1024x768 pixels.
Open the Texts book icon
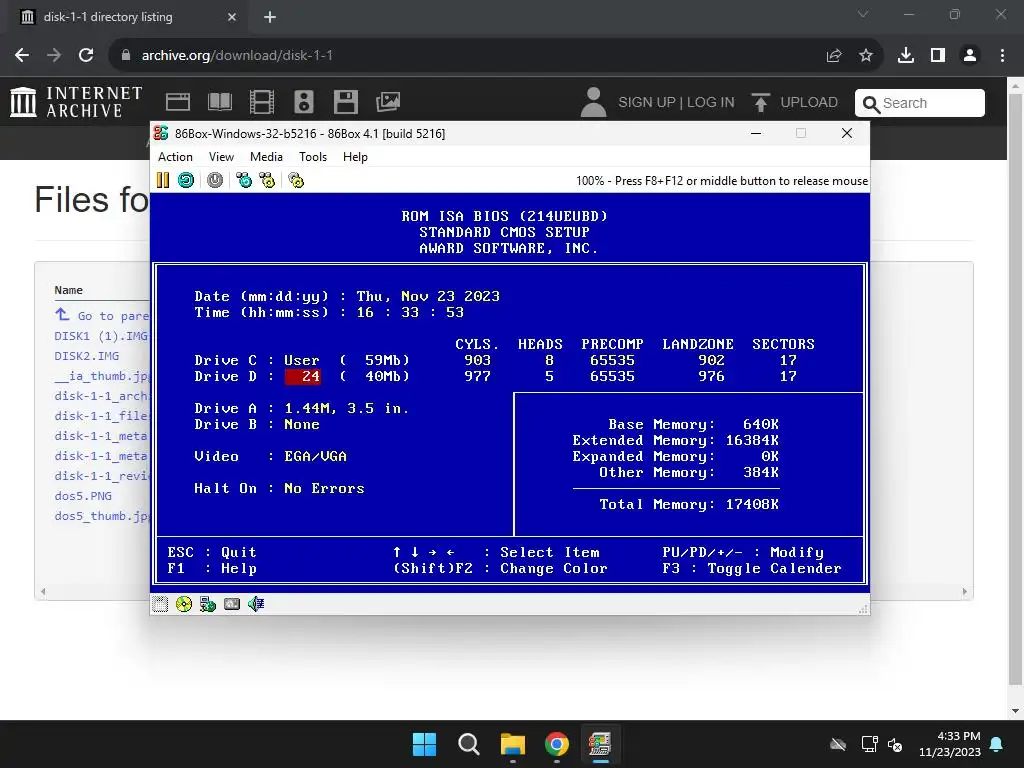point(219,102)
